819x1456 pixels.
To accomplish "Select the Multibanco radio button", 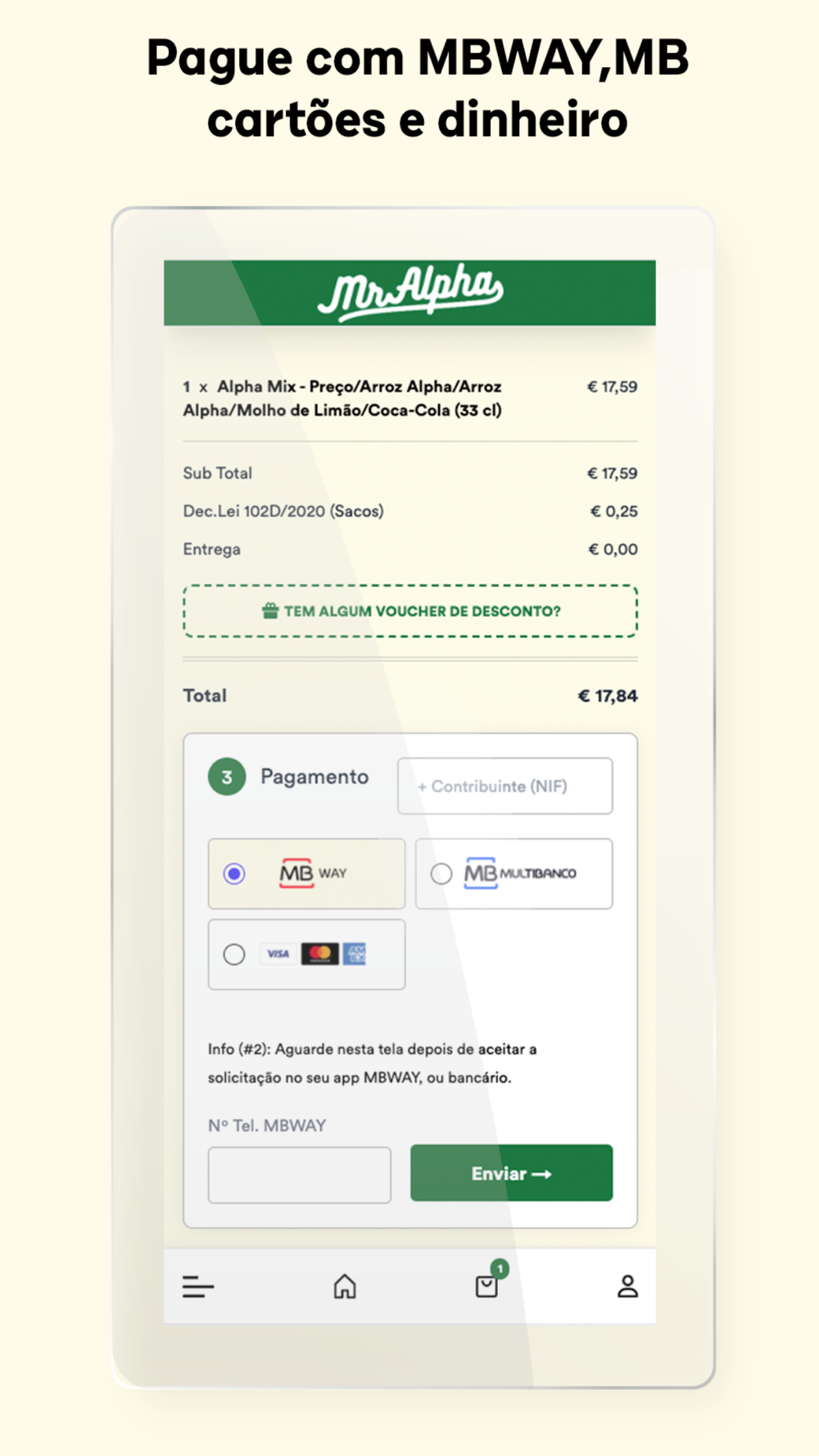I will [441, 874].
